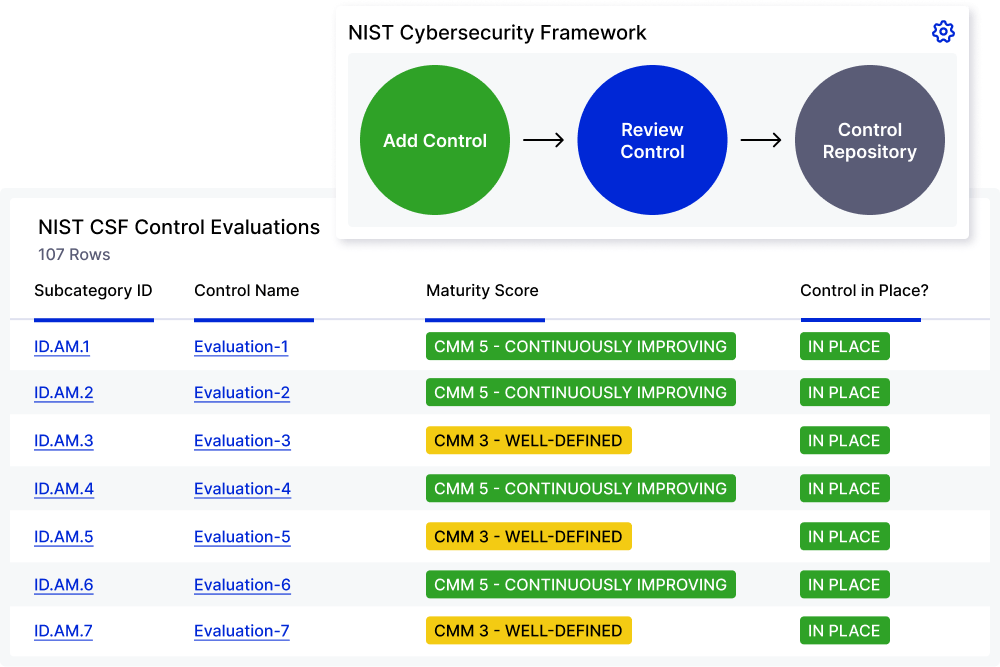Click the Evaluation-7 control link
The image size is (1000, 667).
[x=242, y=631]
